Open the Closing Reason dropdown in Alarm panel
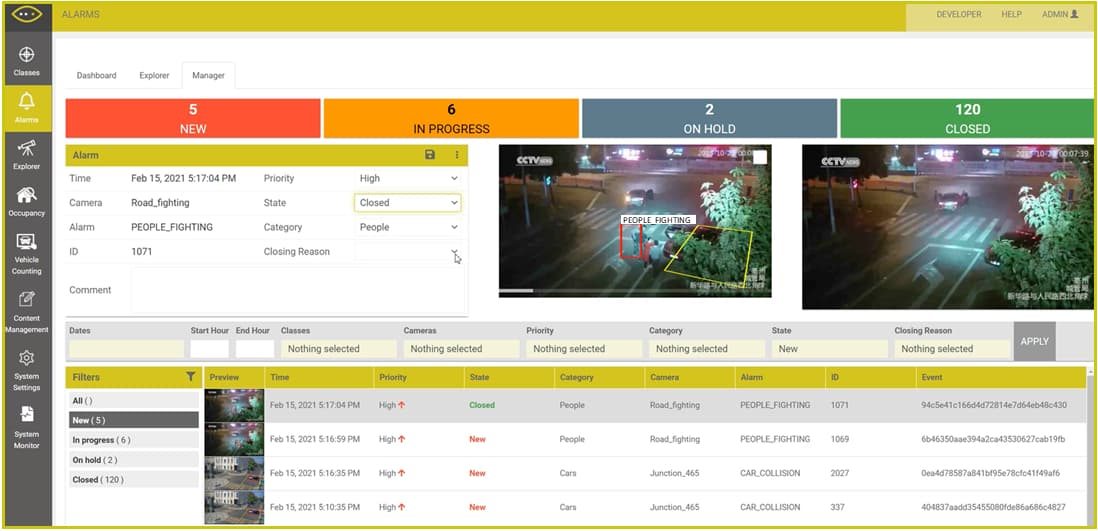Screen dimensions: 1098x531 [x=408, y=251]
